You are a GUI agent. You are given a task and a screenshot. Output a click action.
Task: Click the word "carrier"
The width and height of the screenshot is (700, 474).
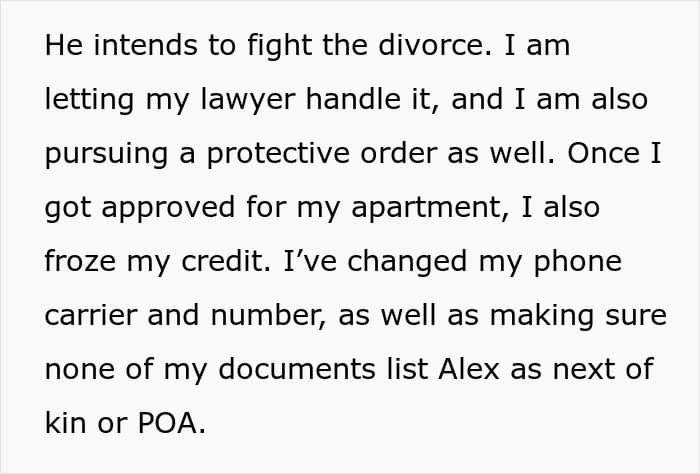[x=90, y=315]
